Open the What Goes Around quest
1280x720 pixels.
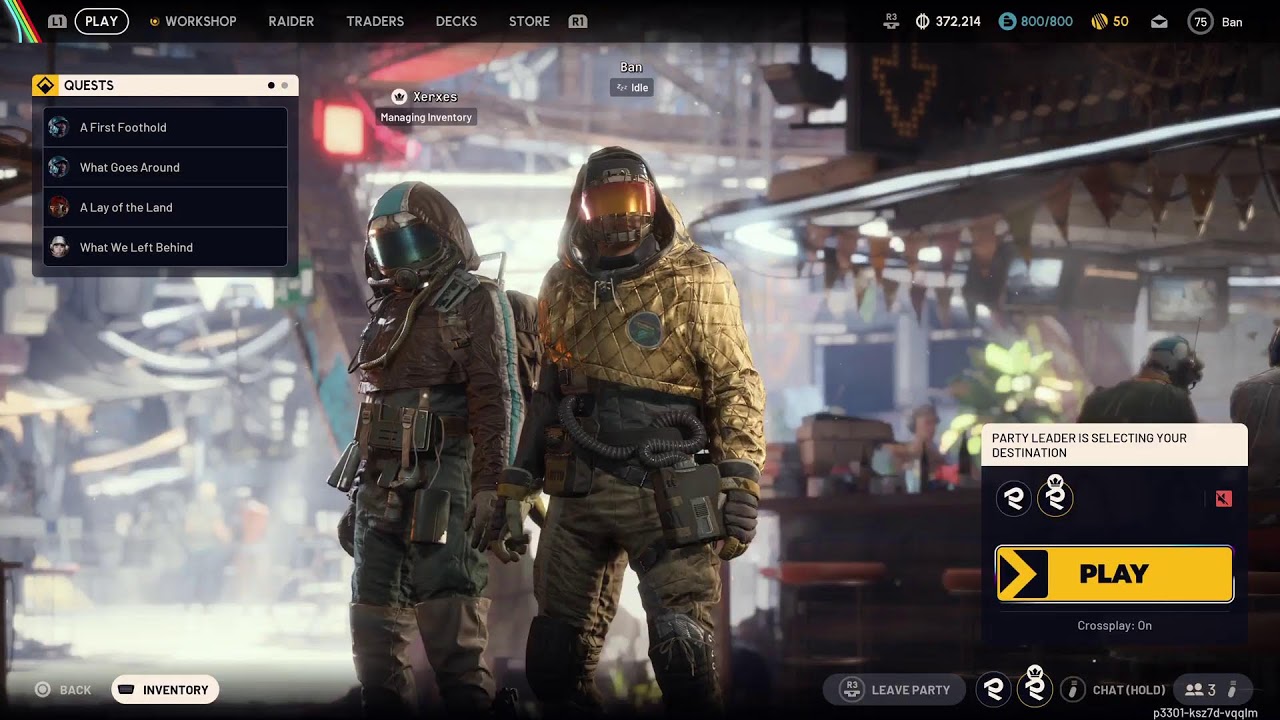(165, 167)
